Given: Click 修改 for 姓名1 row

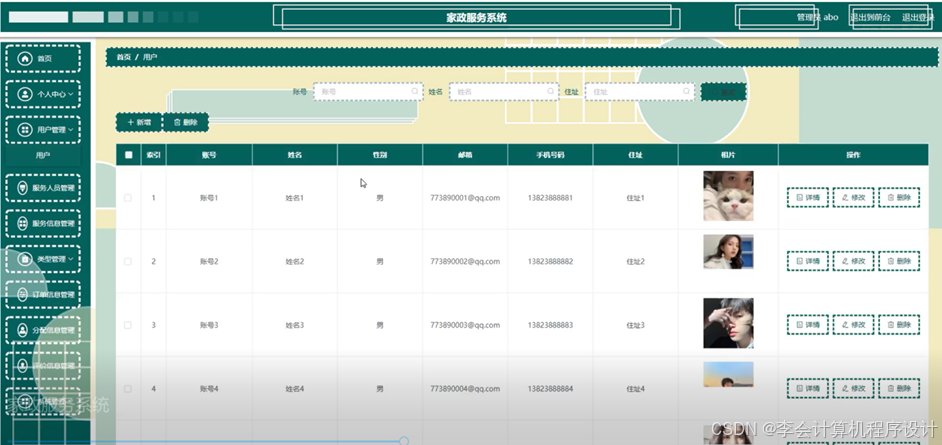Looking at the screenshot, I should tap(854, 198).
